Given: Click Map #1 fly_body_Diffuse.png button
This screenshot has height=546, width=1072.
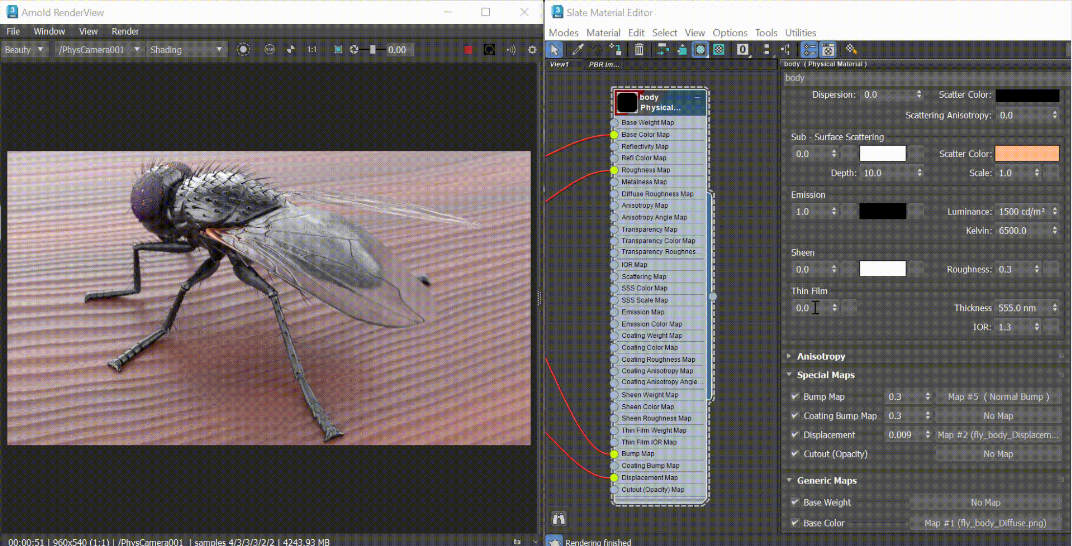Looking at the screenshot, I should pos(984,523).
